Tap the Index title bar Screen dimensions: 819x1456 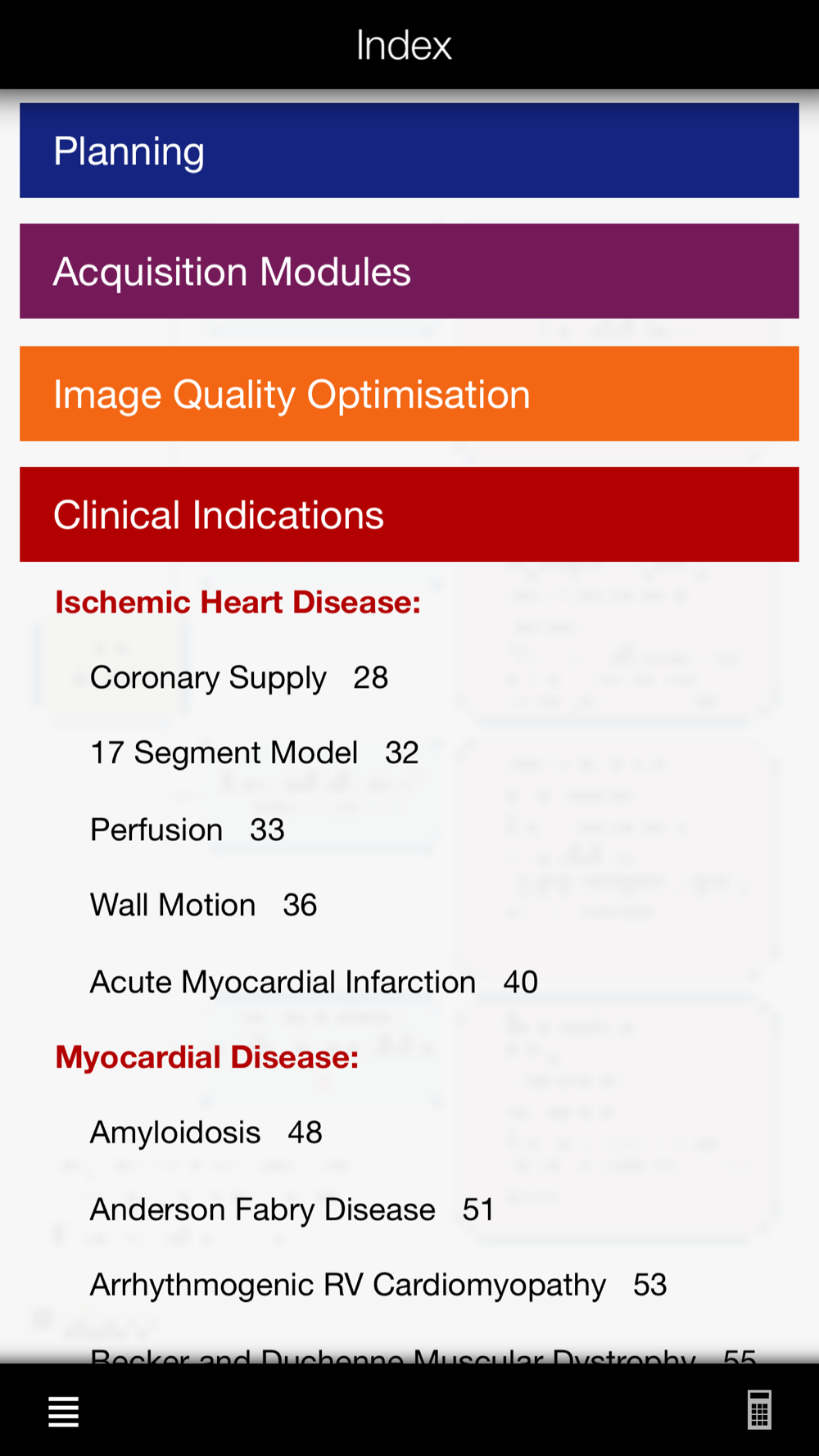[x=404, y=45]
